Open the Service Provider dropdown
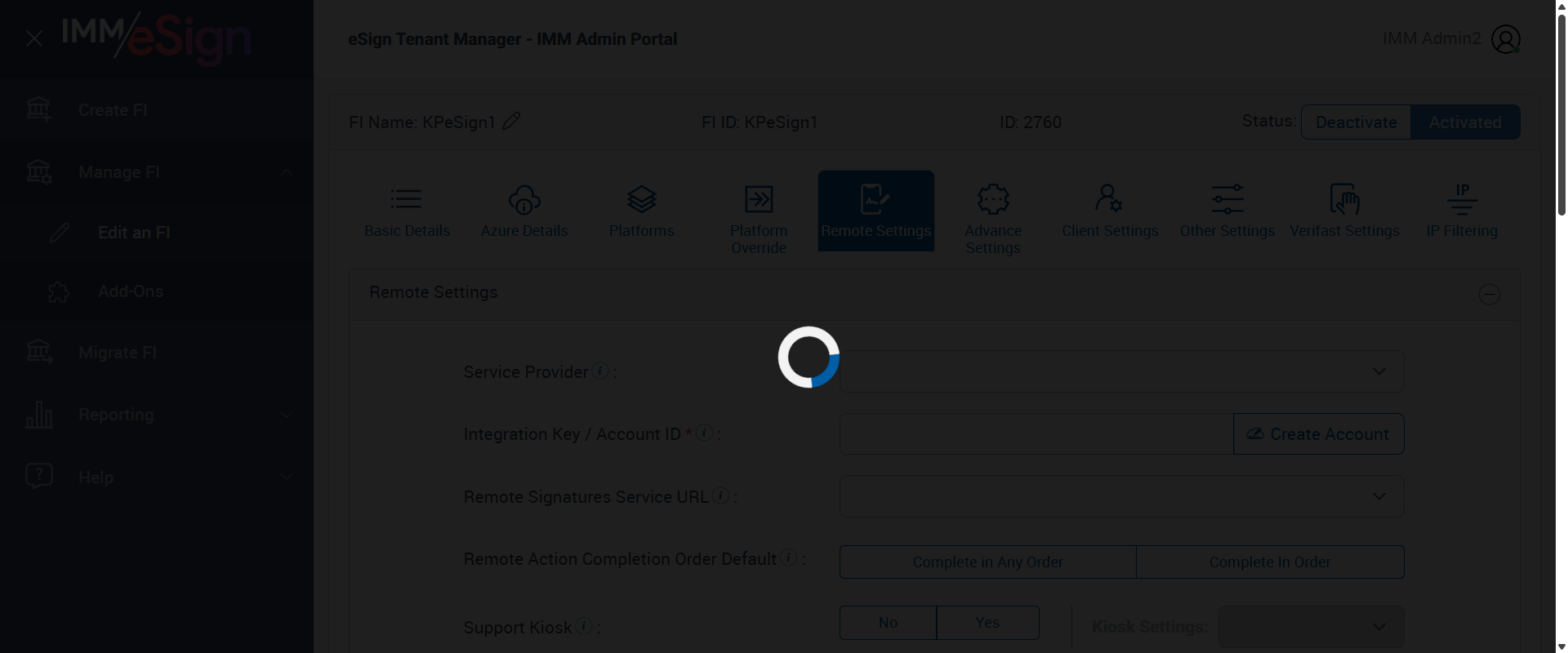 point(1121,371)
